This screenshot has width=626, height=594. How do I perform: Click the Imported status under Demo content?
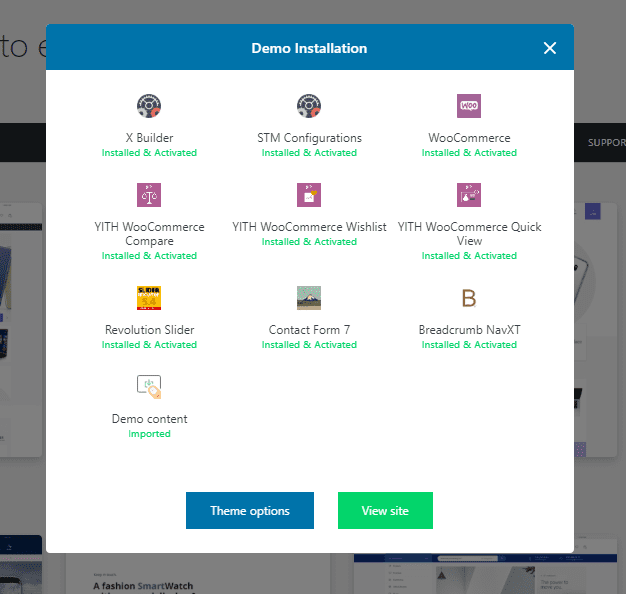pos(149,434)
